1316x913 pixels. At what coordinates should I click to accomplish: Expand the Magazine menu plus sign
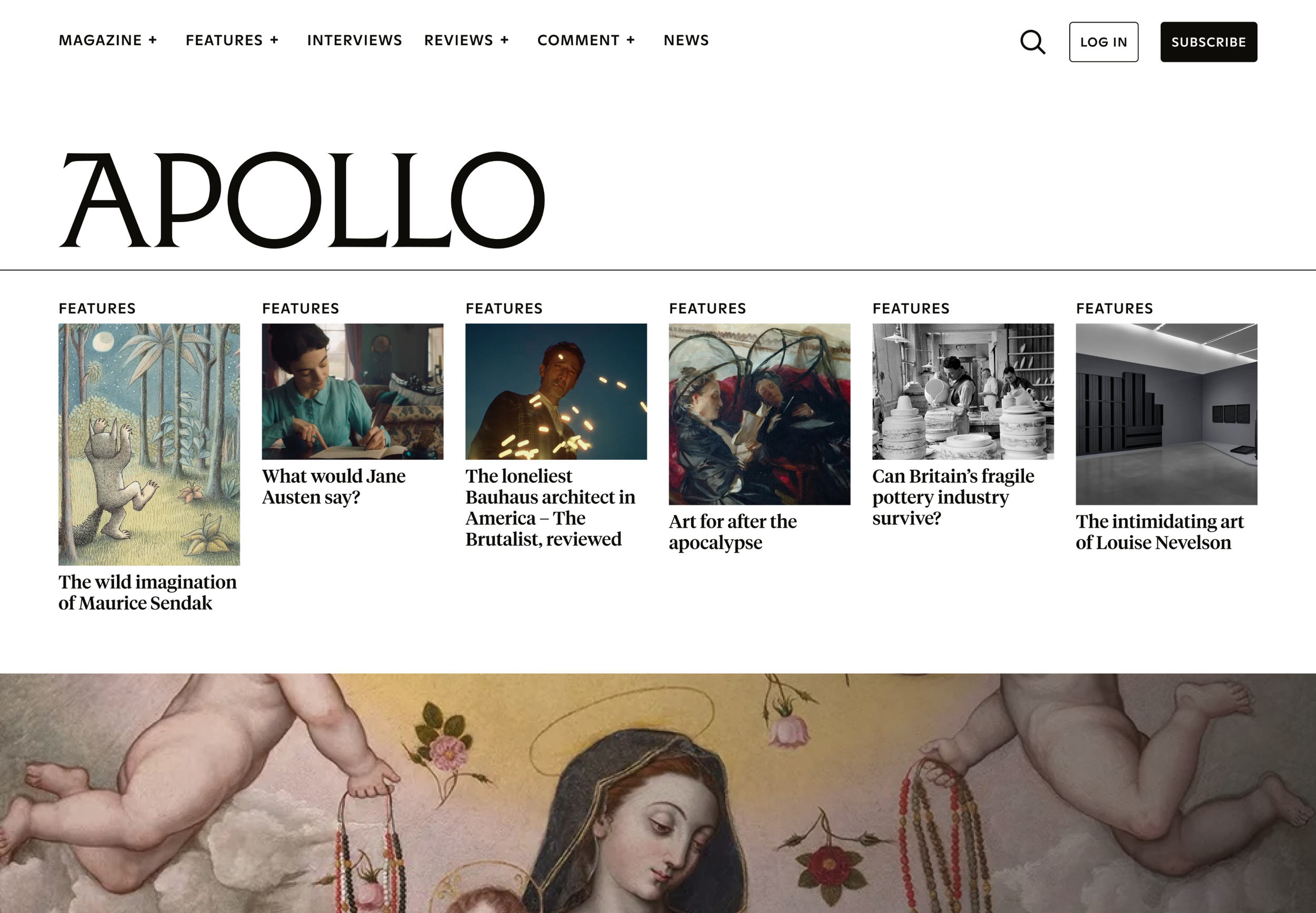tap(153, 40)
